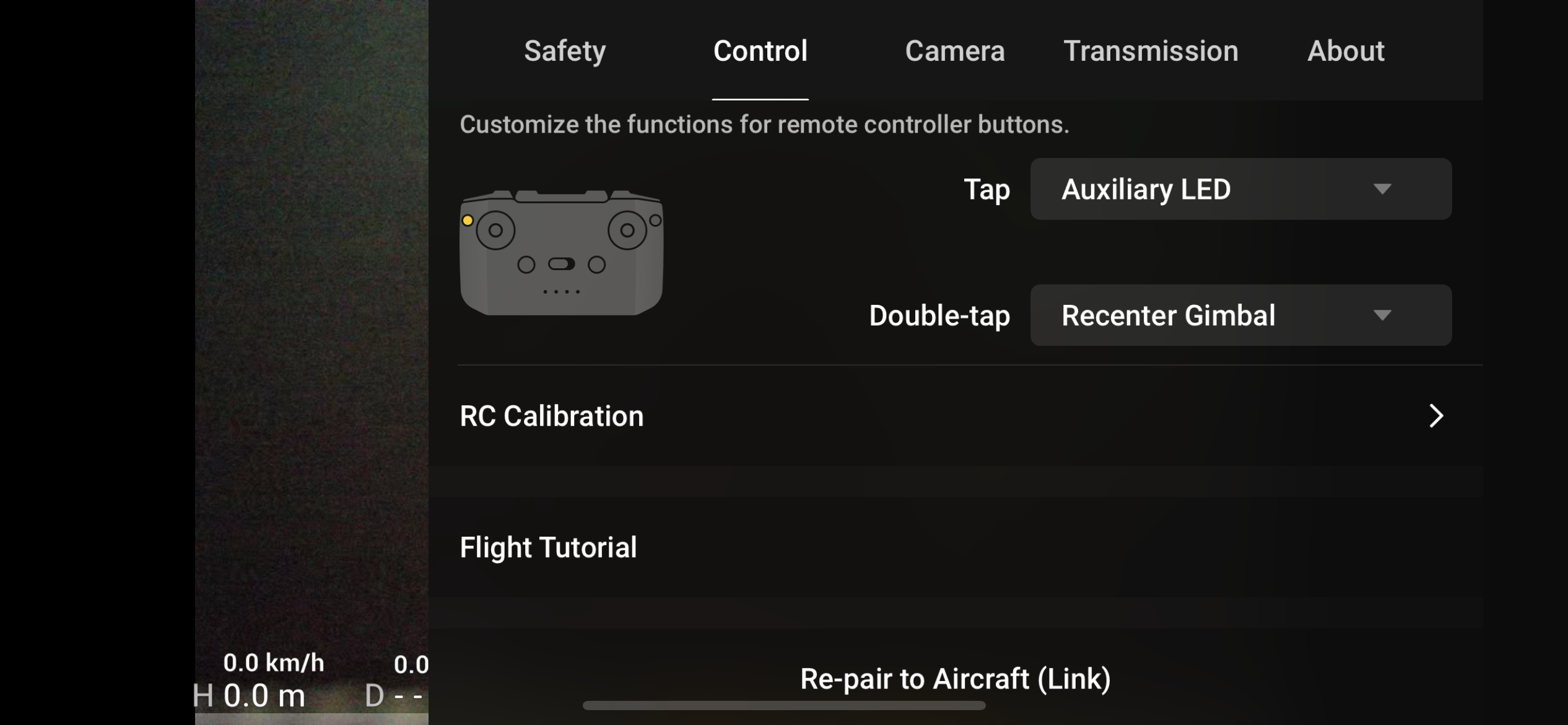Open the Tap function dropdown showing Auxiliary LED
The height and width of the screenshot is (725, 1568).
[x=1240, y=189]
